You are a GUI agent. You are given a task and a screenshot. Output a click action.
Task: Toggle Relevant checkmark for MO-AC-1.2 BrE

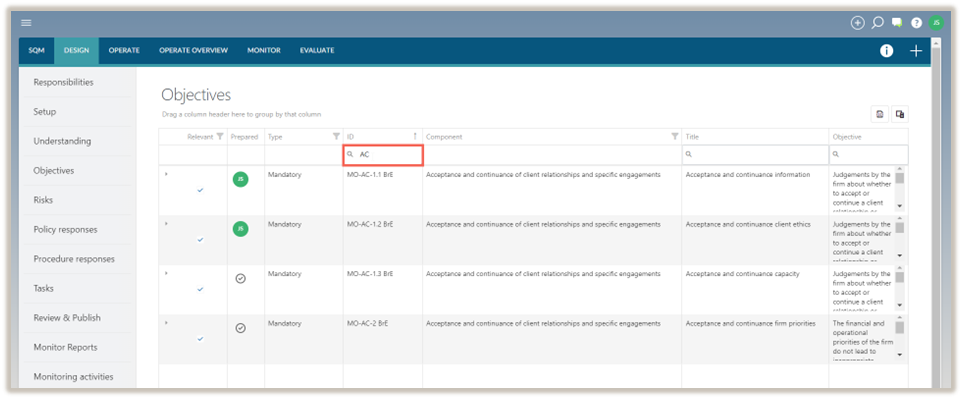200,240
